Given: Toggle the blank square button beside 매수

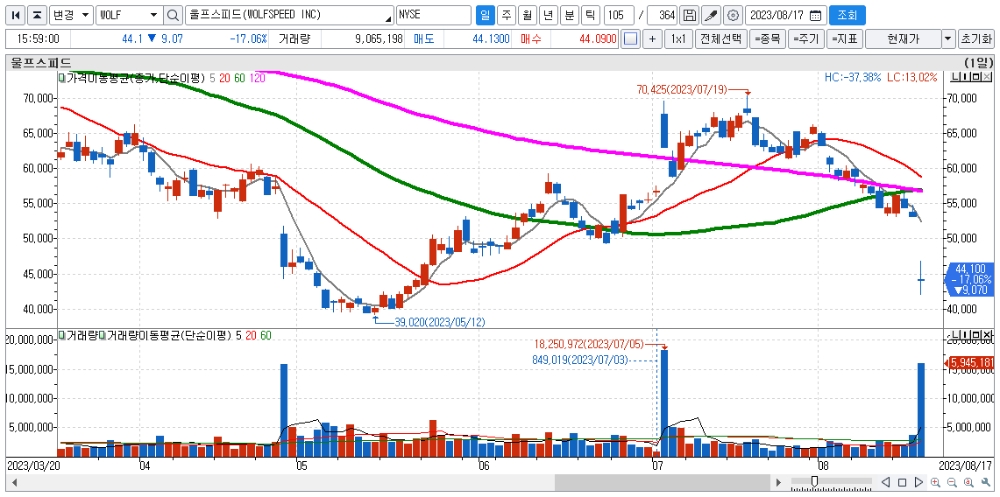Looking at the screenshot, I should click(x=630, y=39).
